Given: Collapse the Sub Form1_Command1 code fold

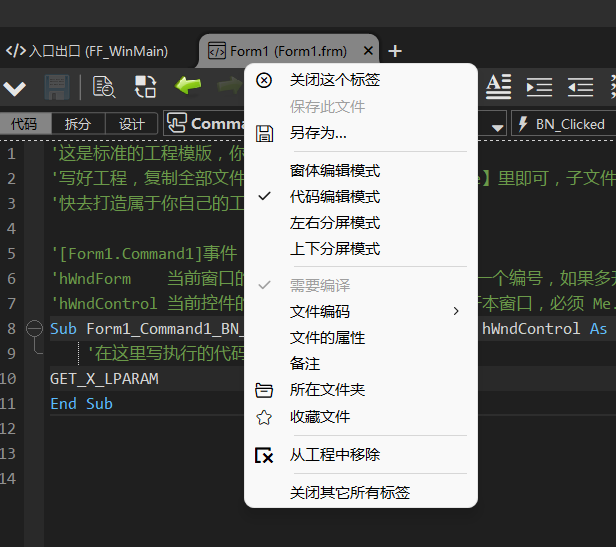Looking at the screenshot, I should click(34, 327).
